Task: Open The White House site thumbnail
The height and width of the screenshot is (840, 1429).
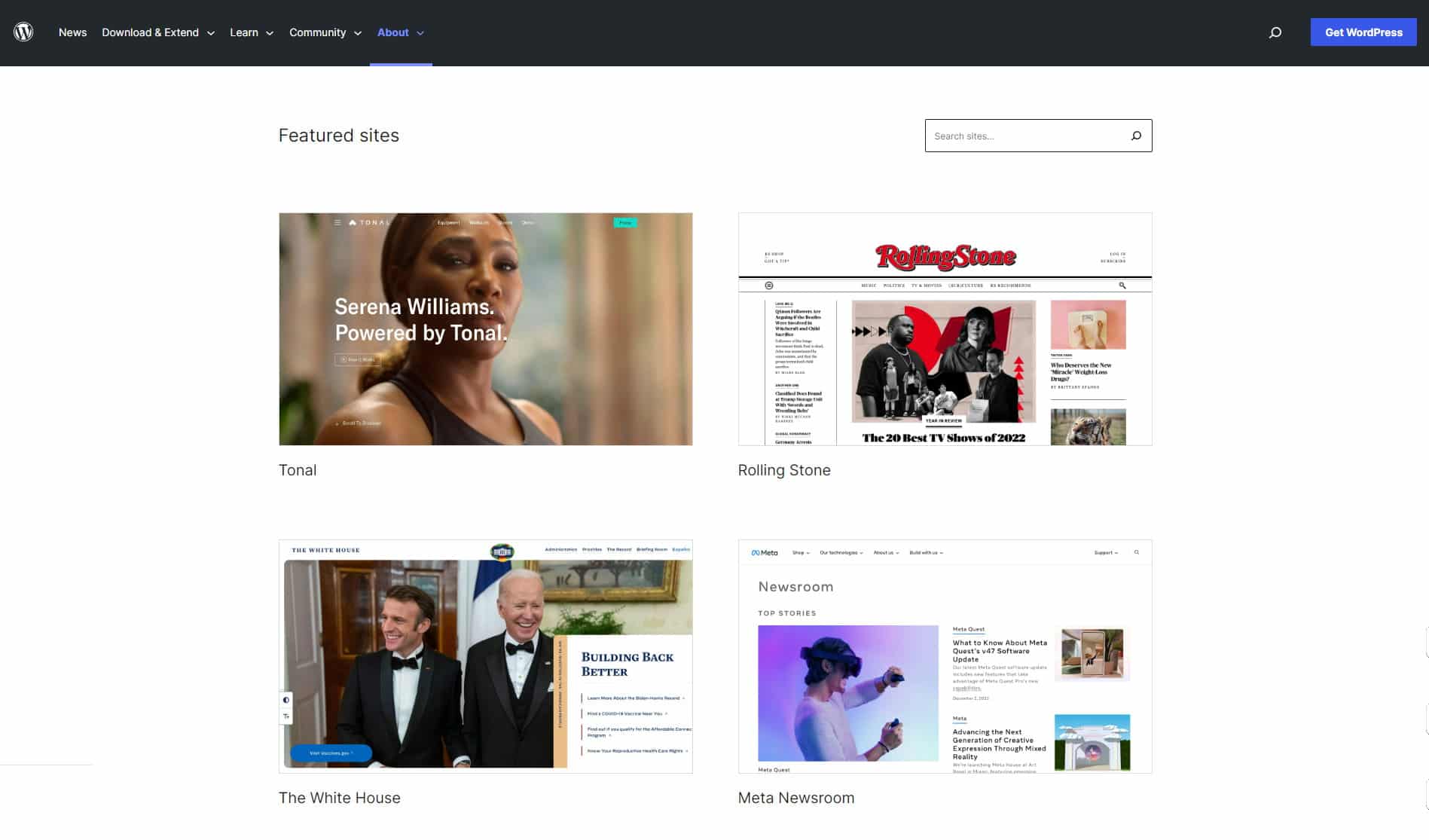Action: pyautogui.click(x=485, y=656)
